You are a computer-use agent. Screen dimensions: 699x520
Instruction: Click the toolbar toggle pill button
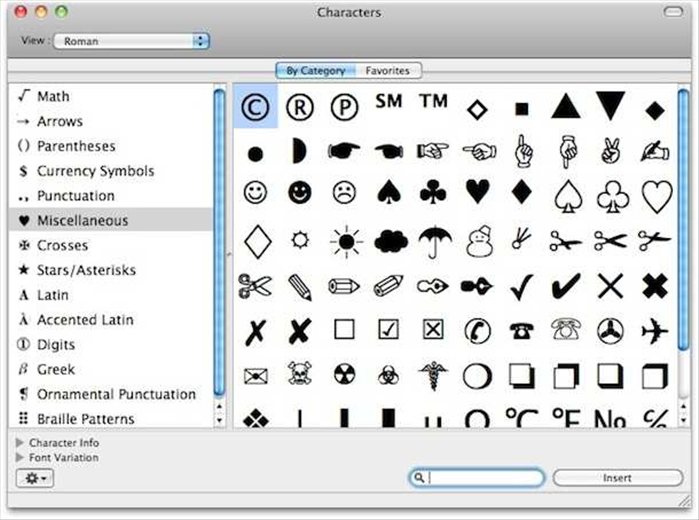[x=673, y=12]
